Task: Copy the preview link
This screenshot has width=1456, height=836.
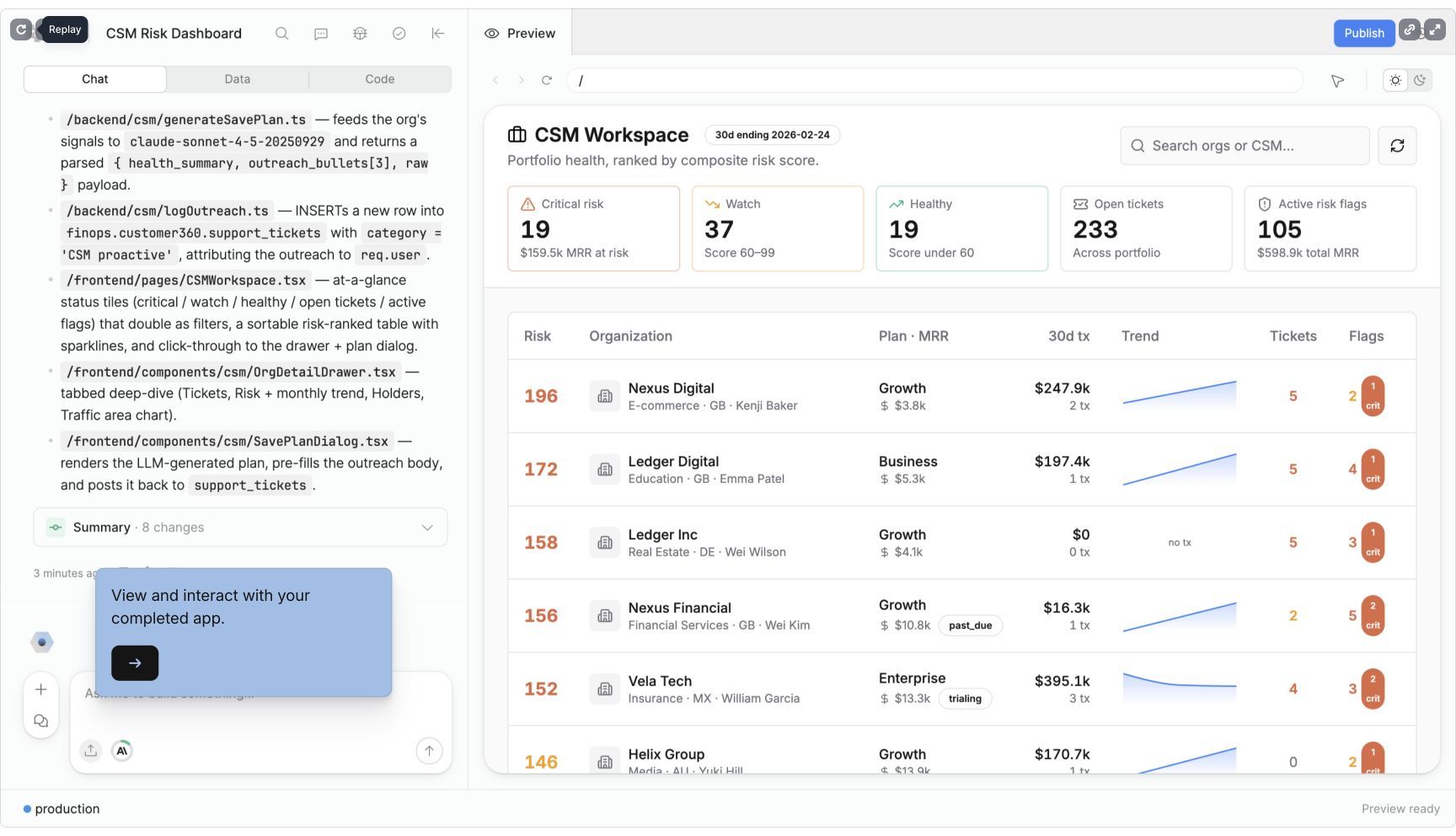Action: (x=1409, y=29)
